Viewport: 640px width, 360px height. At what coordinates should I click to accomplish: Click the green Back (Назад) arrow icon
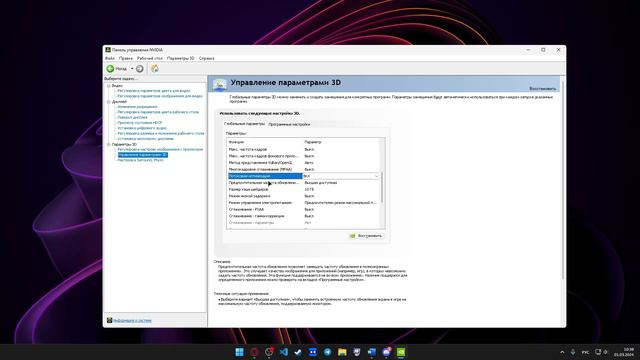point(110,69)
